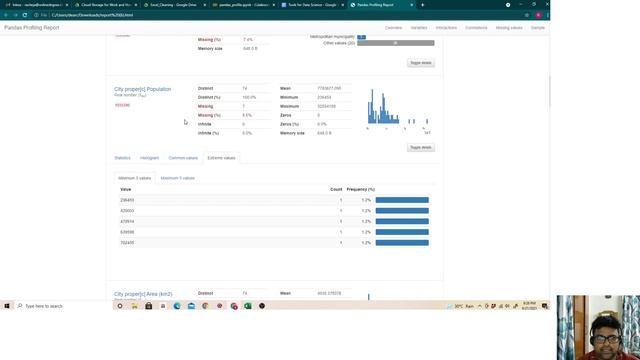Select the Extreme values tab

(x=221, y=158)
